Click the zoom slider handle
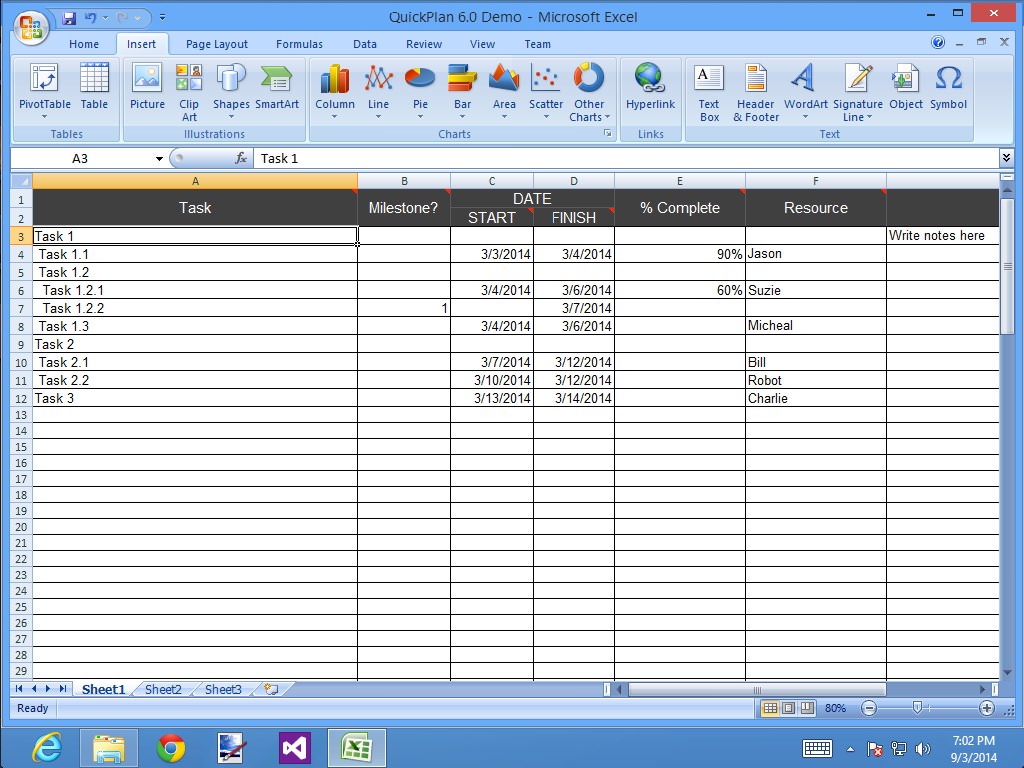Image resolution: width=1024 pixels, height=768 pixels. point(917,708)
